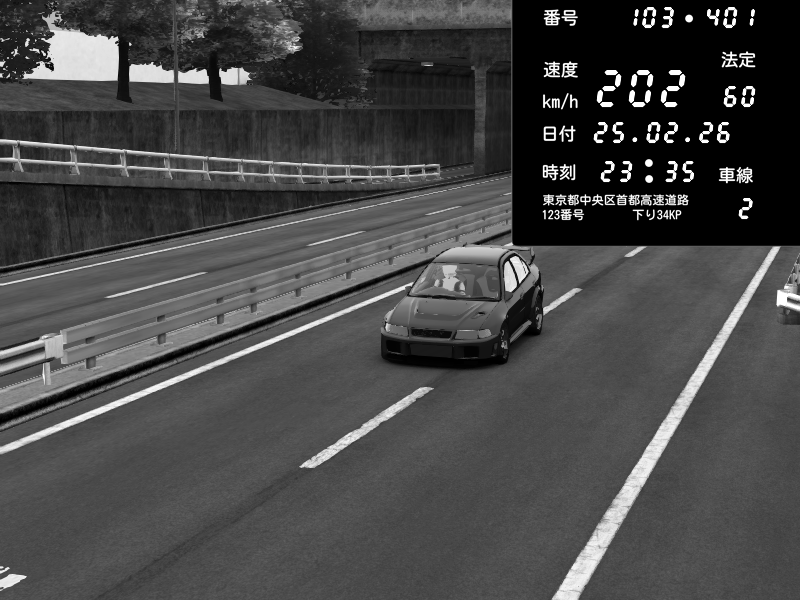
Task: Click the legal limit value 60
Action: [x=739, y=97]
